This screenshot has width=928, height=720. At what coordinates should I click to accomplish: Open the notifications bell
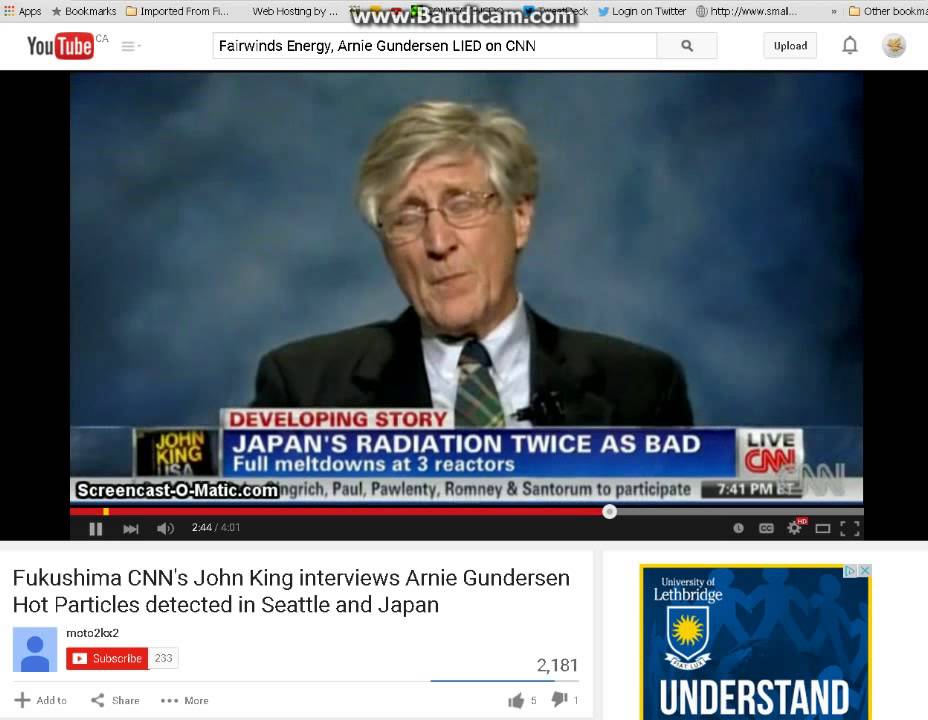(850, 46)
